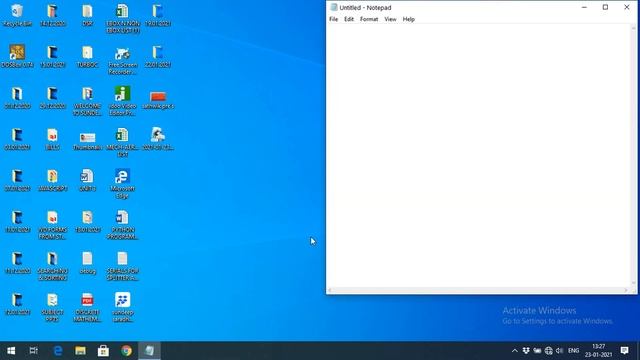This screenshot has width=640, height=360.
Task: Select the SEARCHING & SORTING folder
Action: pos(53,266)
